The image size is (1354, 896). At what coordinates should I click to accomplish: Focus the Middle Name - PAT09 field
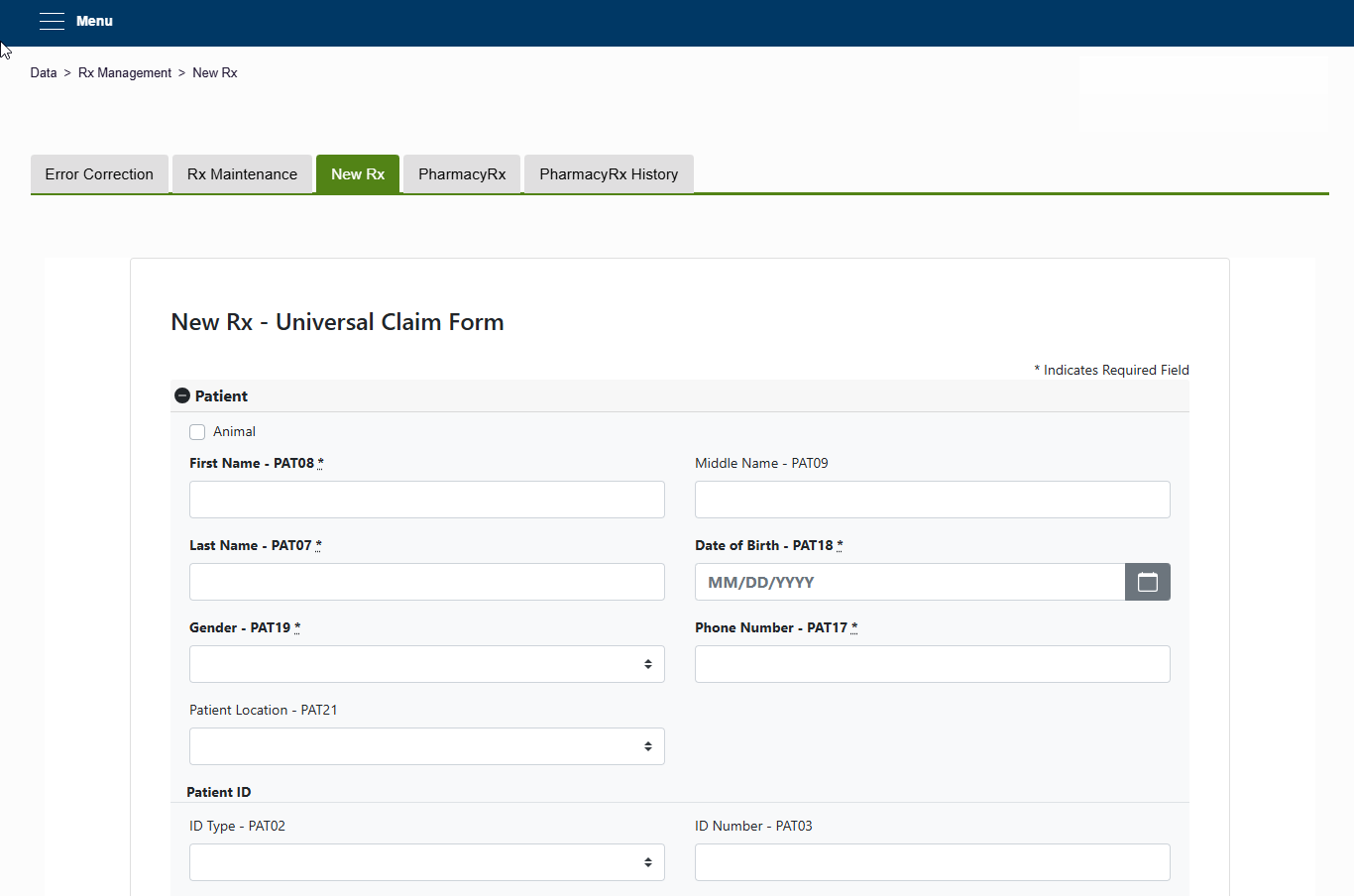point(933,500)
